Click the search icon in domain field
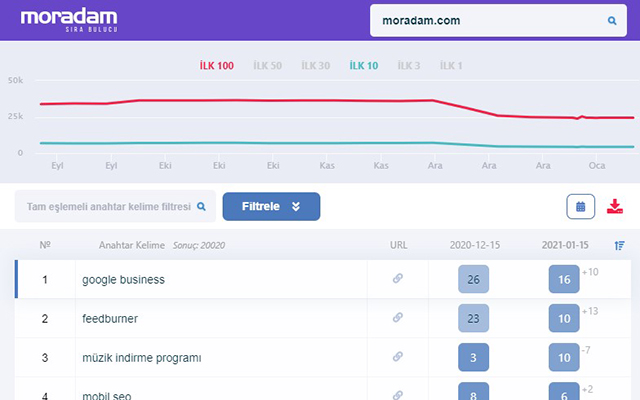This screenshot has width=640, height=400. point(612,20)
